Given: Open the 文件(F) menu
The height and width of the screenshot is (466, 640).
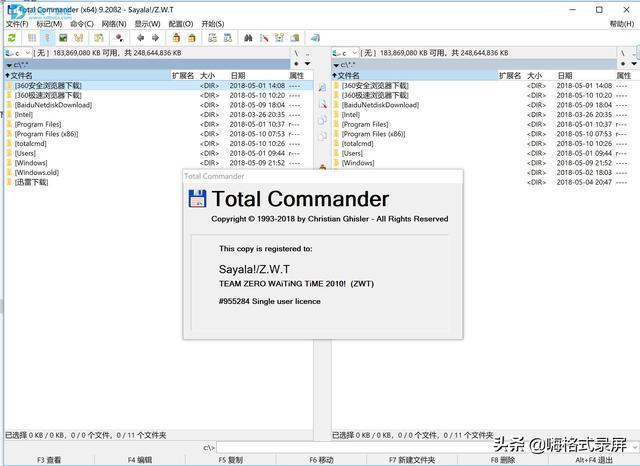Looking at the screenshot, I should (x=17, y=23).
